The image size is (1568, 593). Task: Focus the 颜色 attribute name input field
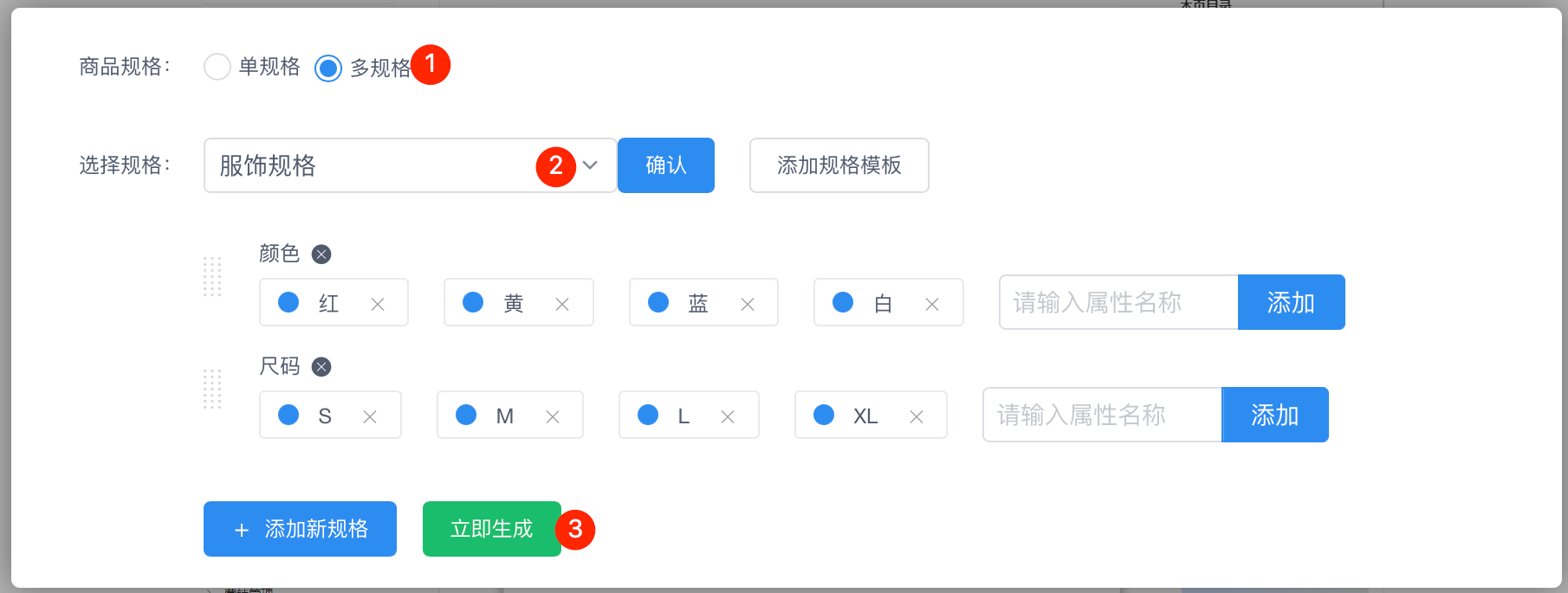(1118, 302)
